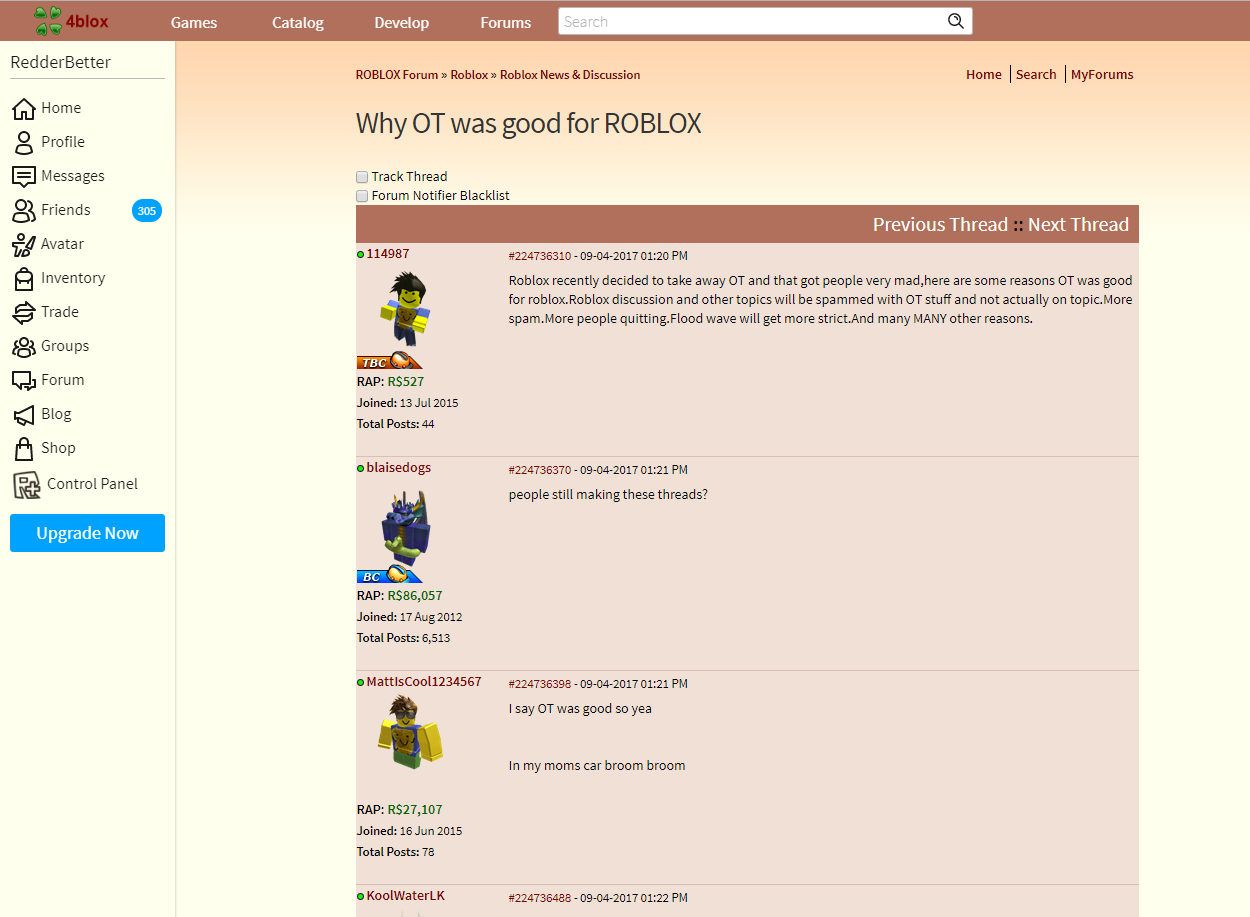Click online status dot beside KoolWaterLK
The height and width of the screenshot is (917, 1250).
coord(361,896)
